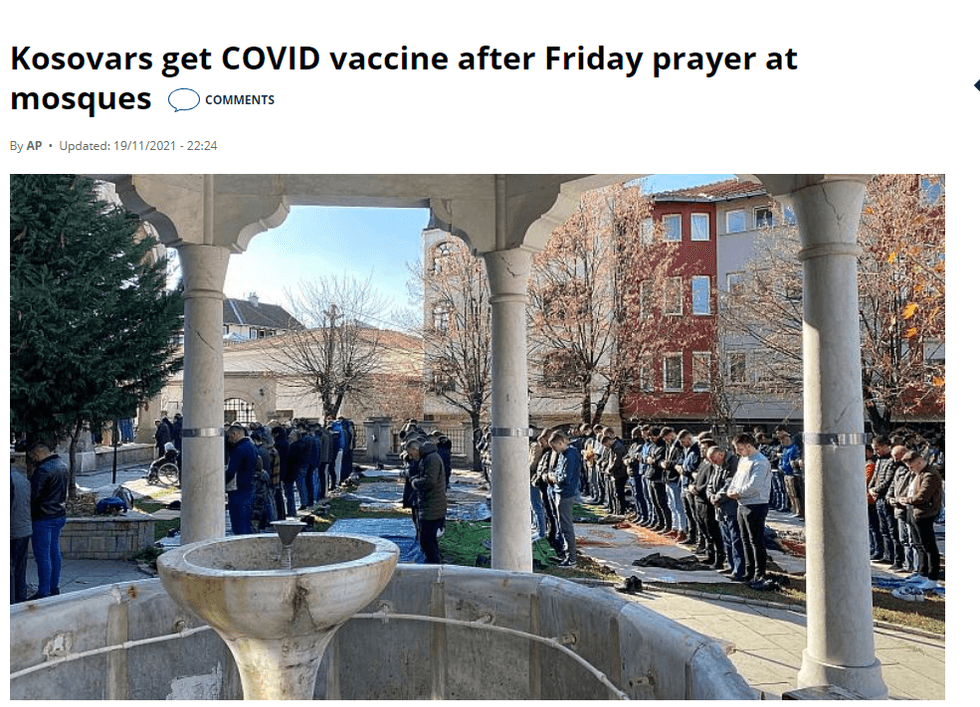The height and width of the screenshot is (707, 980).
Task: Click the article headline about Kosovars vaccine
Action: click(404, 78)
